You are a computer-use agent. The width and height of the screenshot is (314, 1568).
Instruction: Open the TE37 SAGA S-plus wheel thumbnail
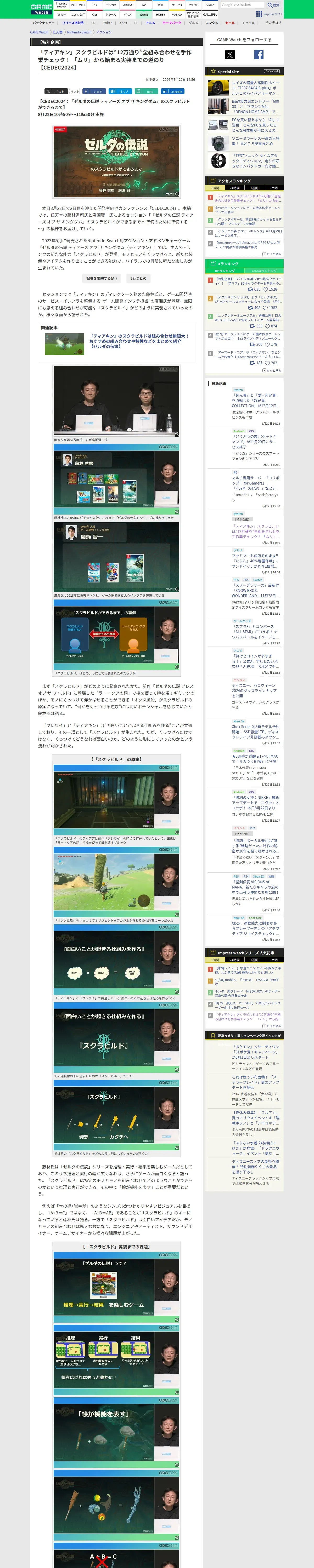pos(218,88)
